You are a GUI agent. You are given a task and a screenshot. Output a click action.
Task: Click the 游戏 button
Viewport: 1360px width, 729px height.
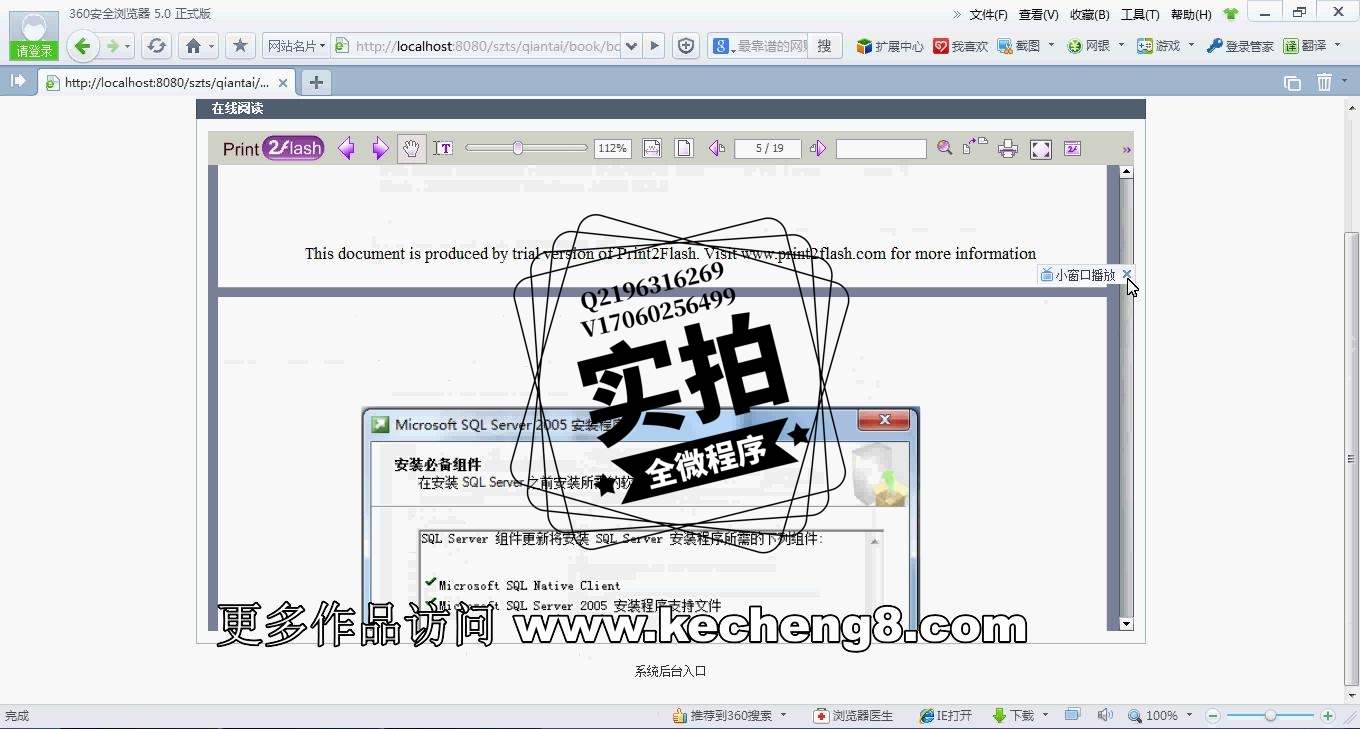pyautogui.click(x=1159, y=46)
